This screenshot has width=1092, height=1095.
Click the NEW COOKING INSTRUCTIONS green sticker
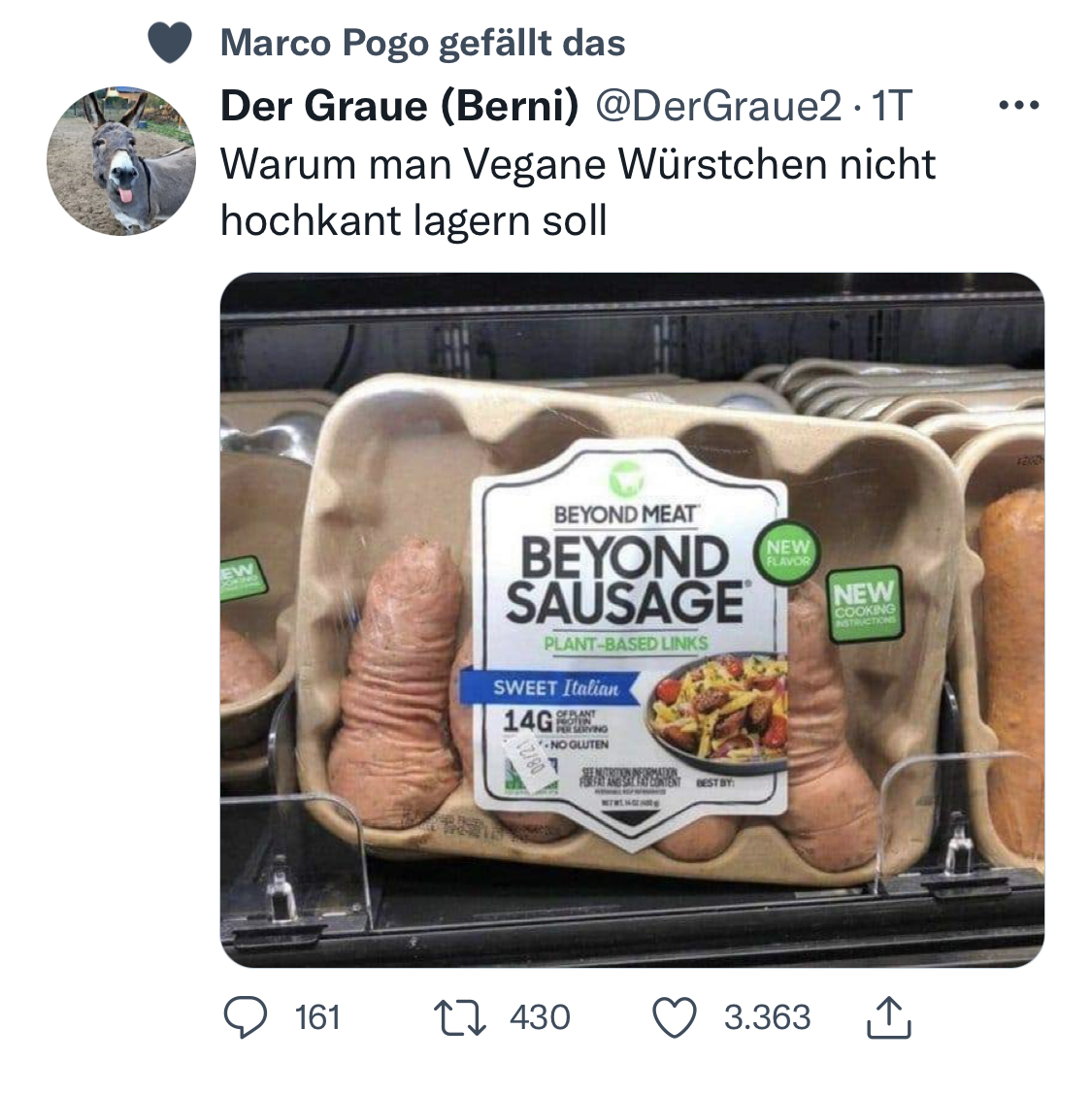click(863, 599)
